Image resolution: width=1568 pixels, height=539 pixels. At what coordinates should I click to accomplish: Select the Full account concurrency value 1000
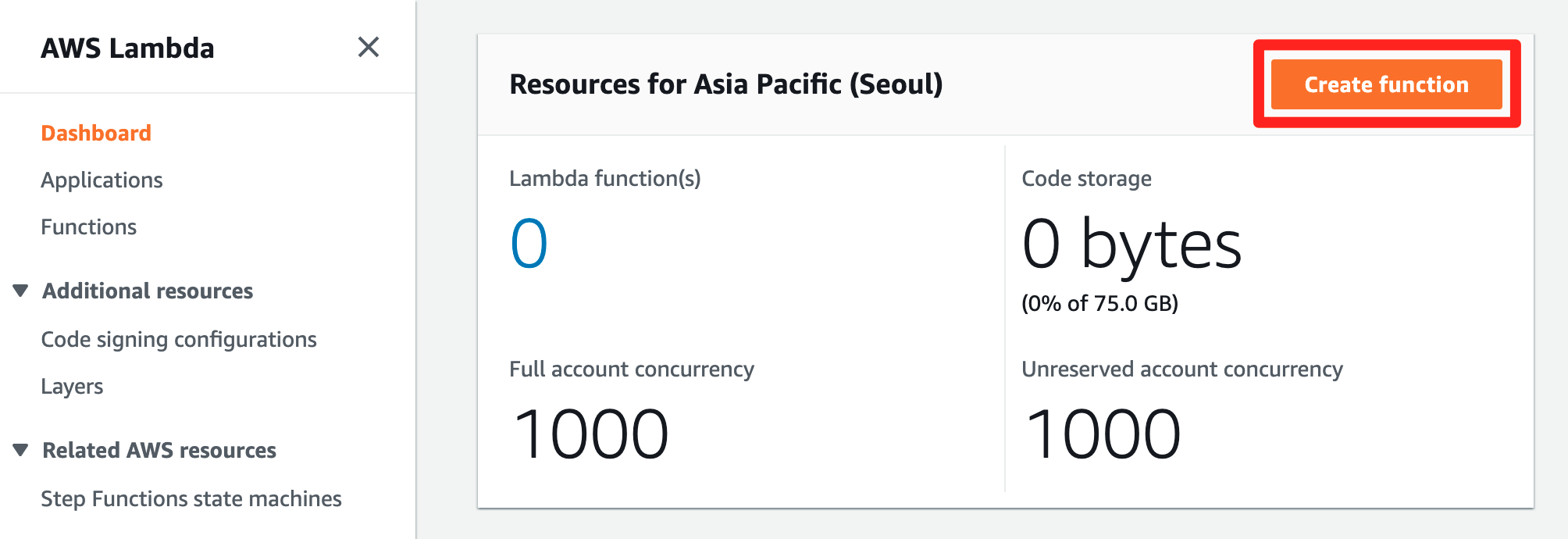[x=590, y=434]
